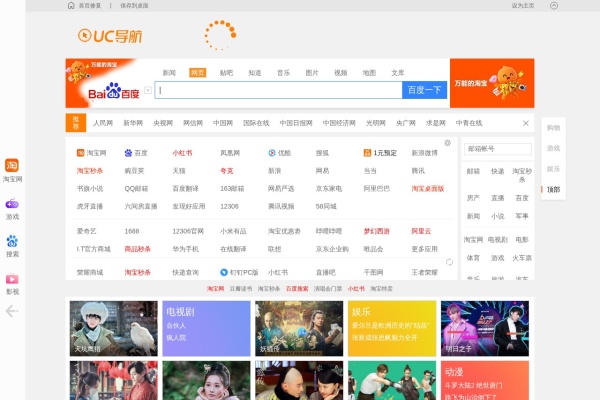Click the home icon beside 首页修复

point(71,5)
